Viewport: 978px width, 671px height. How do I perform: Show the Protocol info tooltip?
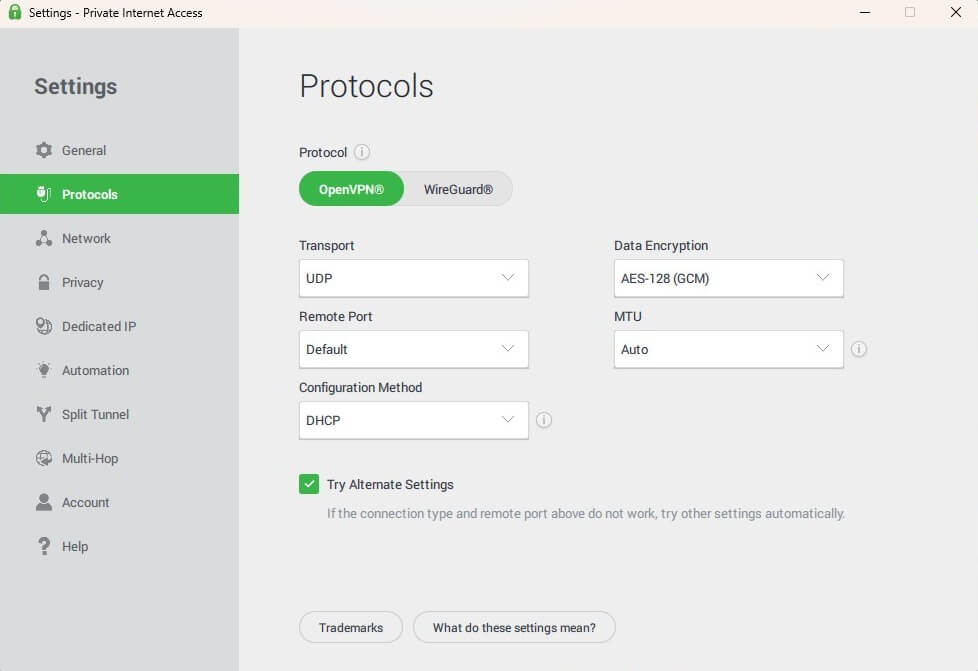click(x=361, y=152)
